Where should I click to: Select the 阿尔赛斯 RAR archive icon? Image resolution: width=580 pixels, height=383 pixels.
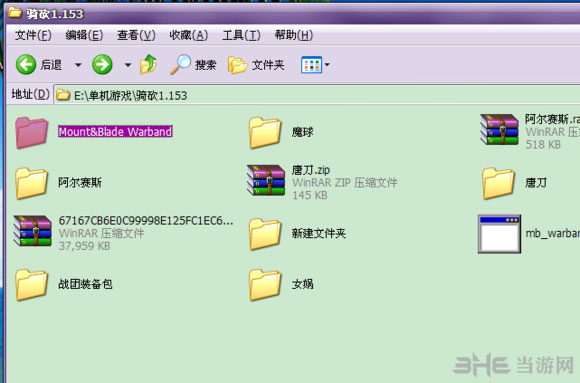pyautogui.click(x=499, y=130)
